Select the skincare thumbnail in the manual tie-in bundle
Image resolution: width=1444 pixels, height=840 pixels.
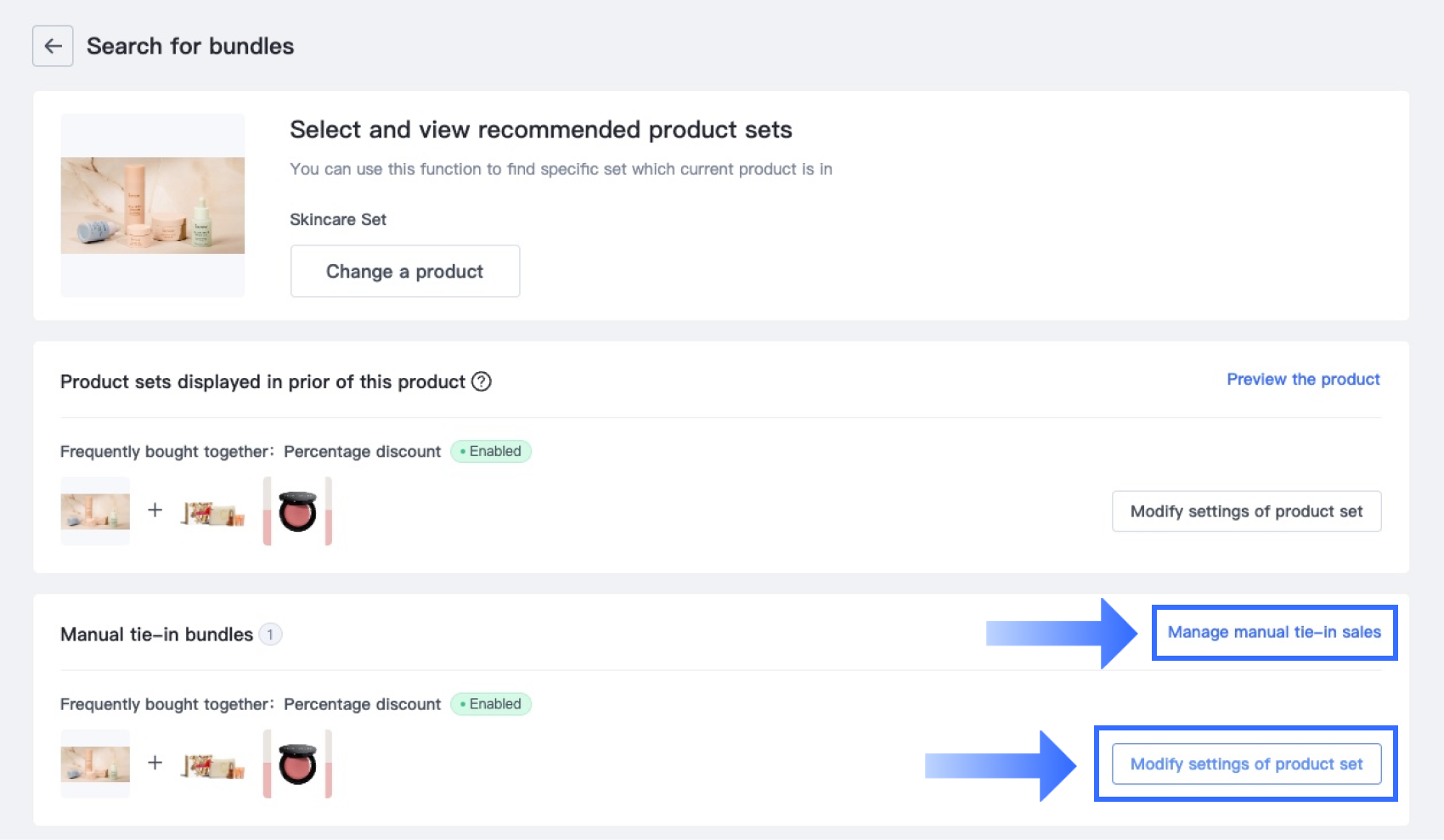95,764
